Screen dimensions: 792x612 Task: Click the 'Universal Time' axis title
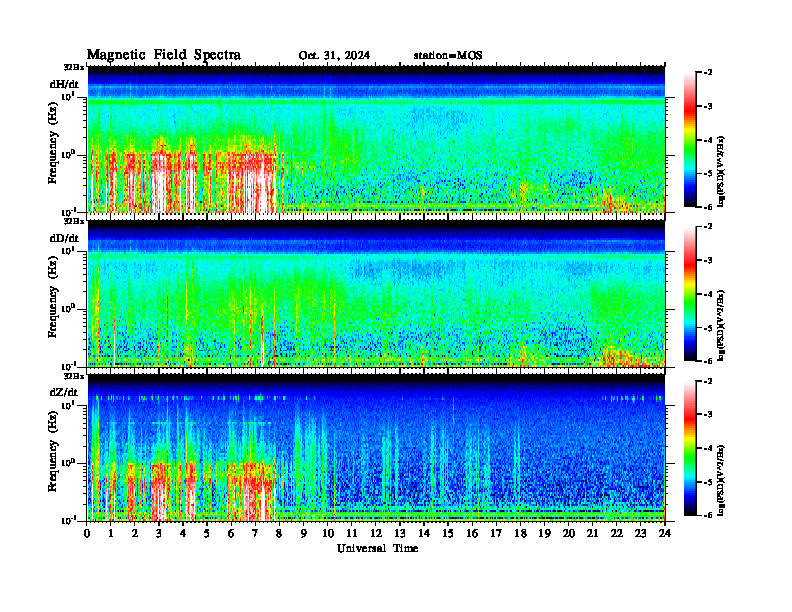pos(378,548)
